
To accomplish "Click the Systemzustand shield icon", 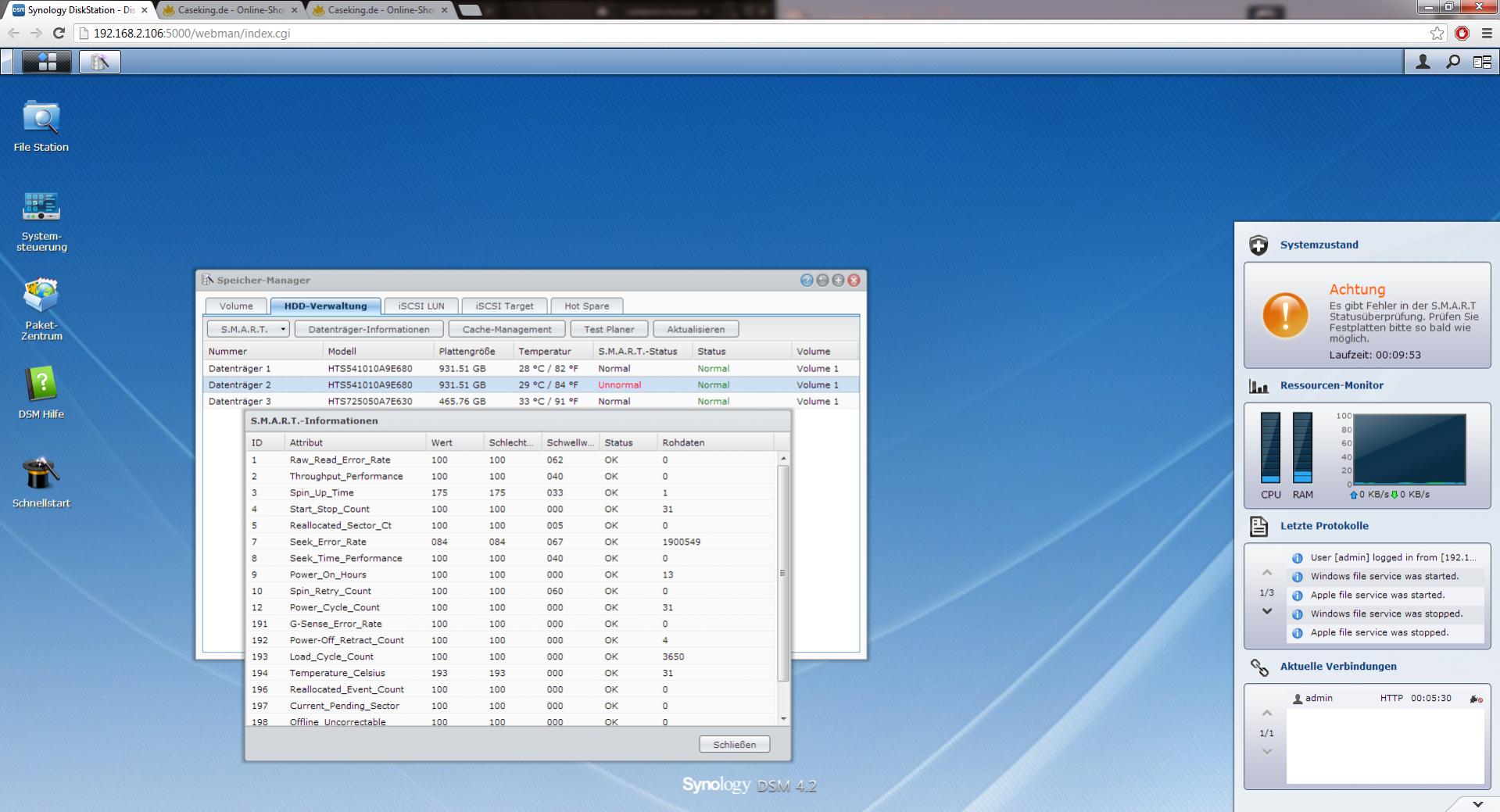I will 1258,245.
